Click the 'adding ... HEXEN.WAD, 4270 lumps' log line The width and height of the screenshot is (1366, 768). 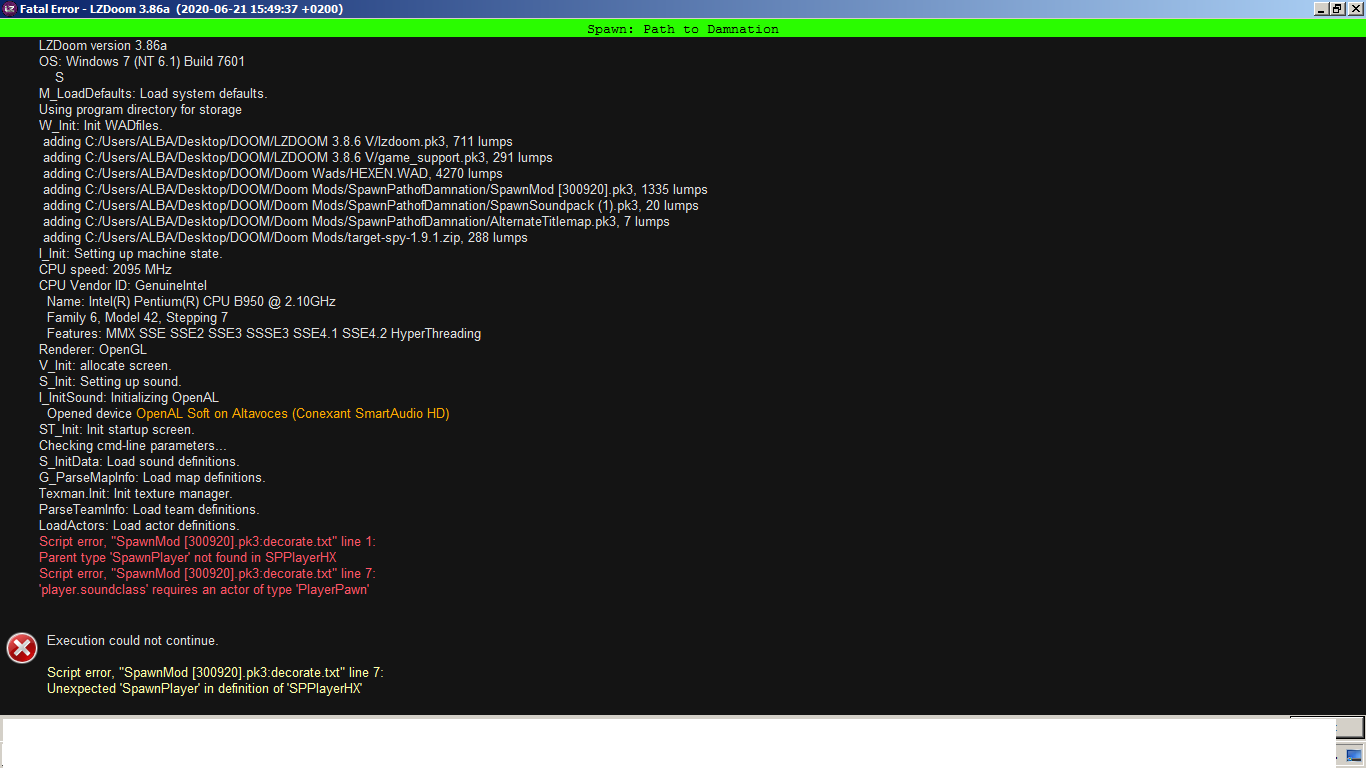[272, 173]
